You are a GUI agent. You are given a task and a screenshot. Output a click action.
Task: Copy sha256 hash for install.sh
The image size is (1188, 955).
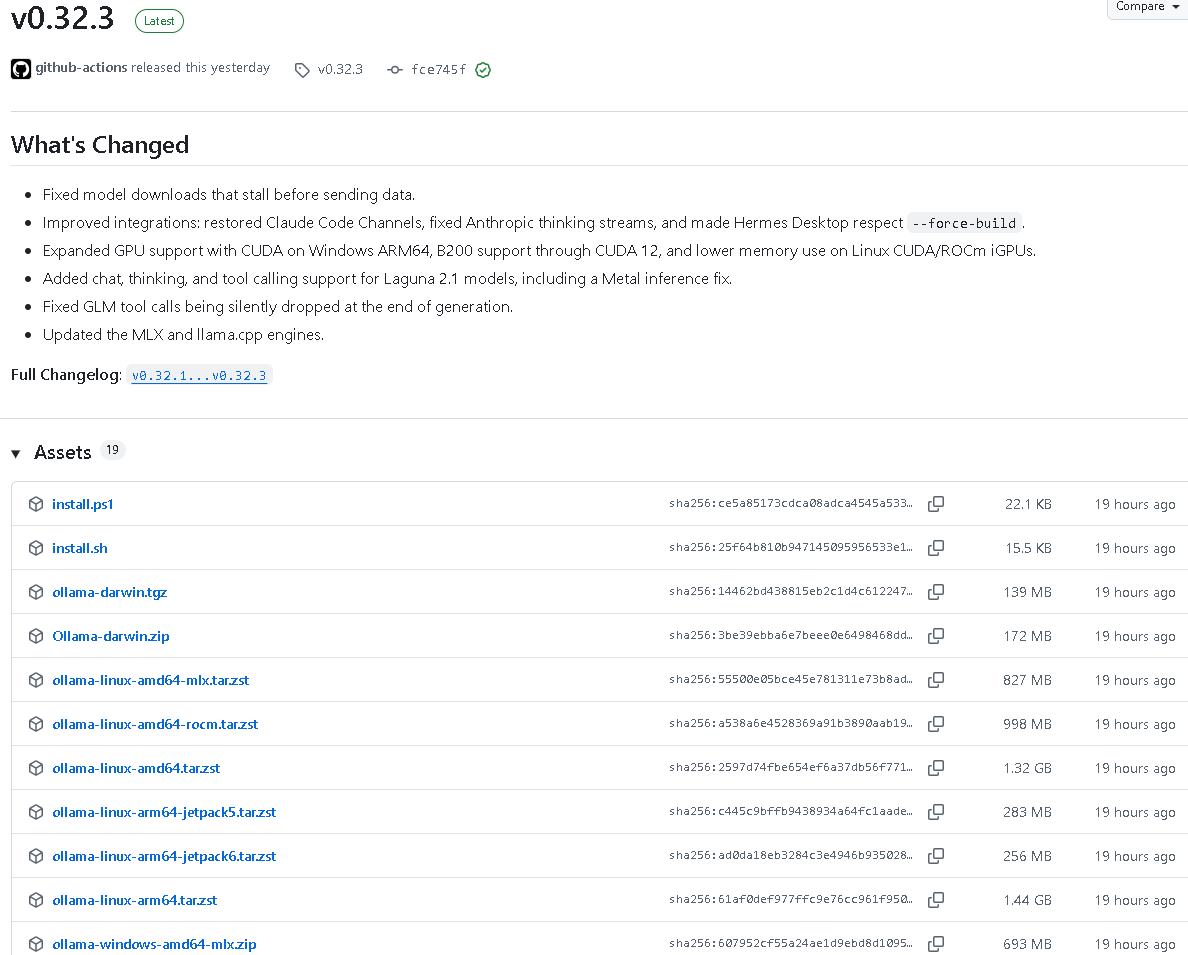coord(936,548)
